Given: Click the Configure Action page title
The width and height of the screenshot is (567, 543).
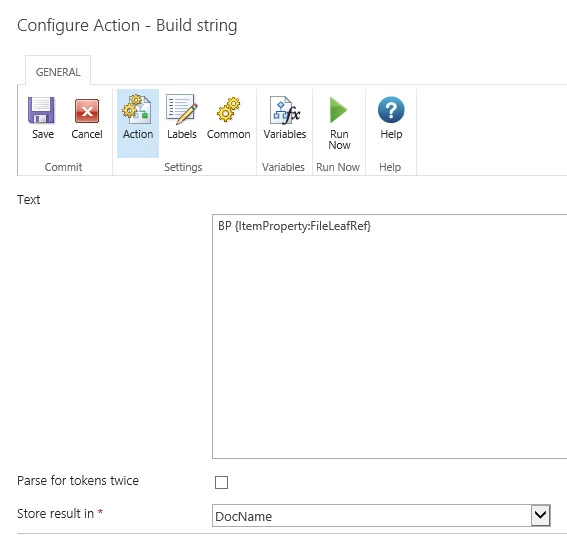Looking at the screenshot, I should pyautogui.click(x=127, y=26).
